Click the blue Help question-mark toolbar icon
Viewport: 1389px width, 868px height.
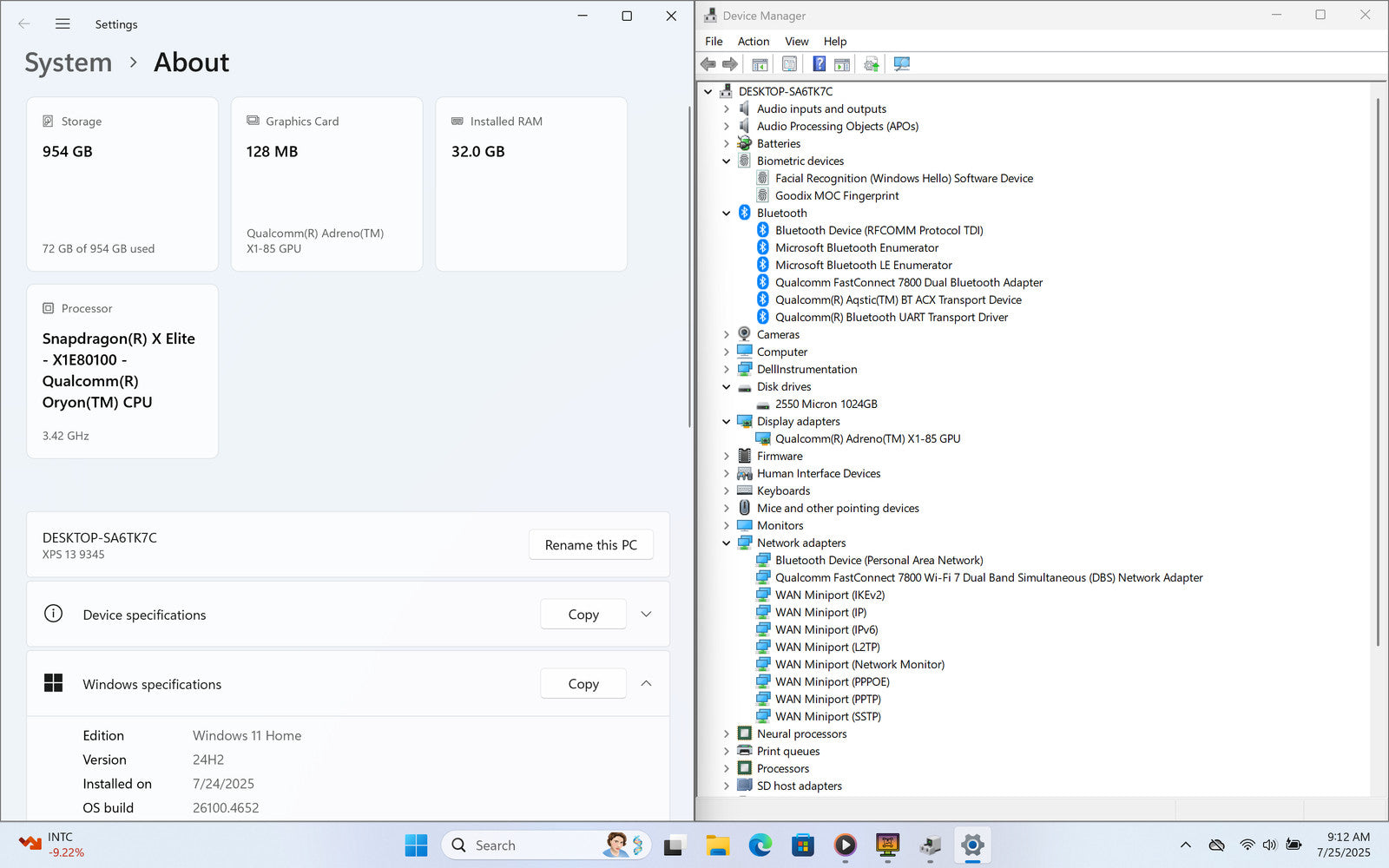[x=819, y=64]
